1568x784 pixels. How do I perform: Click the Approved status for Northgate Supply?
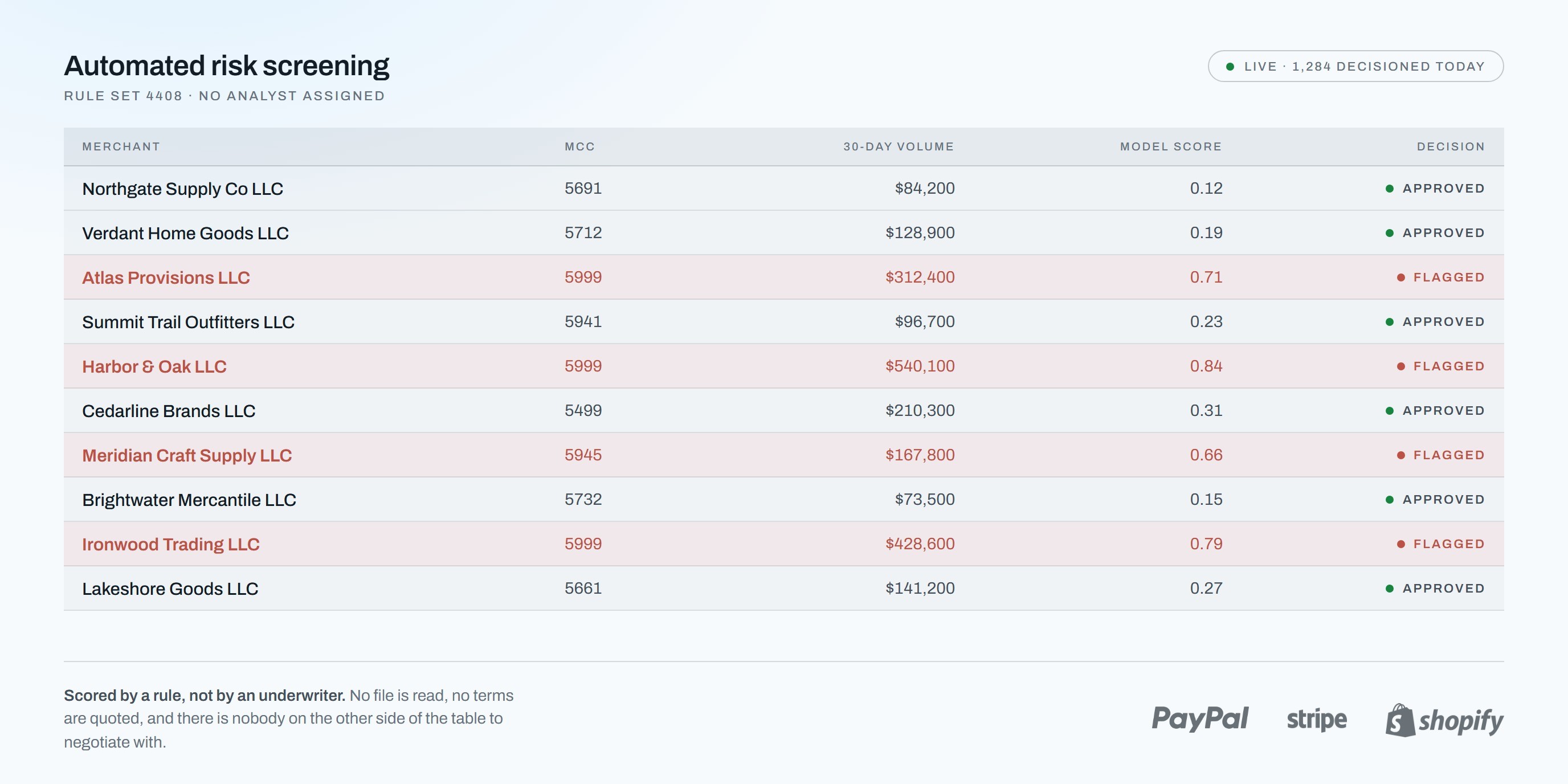coord(1435,189)
